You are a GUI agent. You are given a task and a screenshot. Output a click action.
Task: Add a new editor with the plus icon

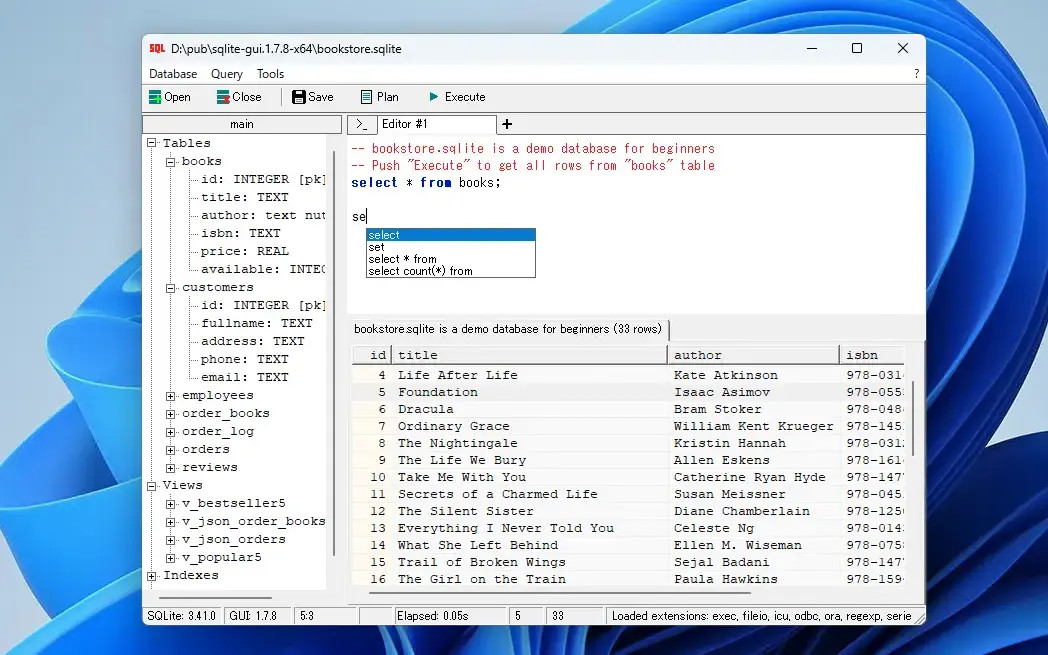[x=508, y=124]
